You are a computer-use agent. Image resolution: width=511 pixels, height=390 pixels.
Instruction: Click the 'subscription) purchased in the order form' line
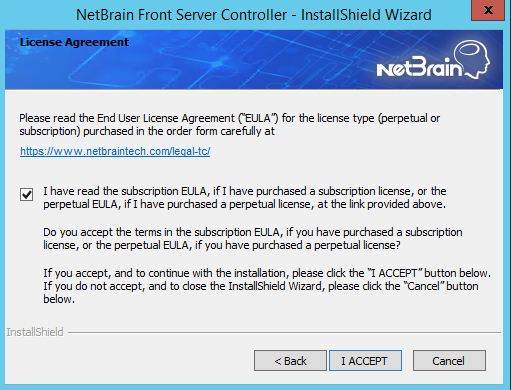pos(147,131)
